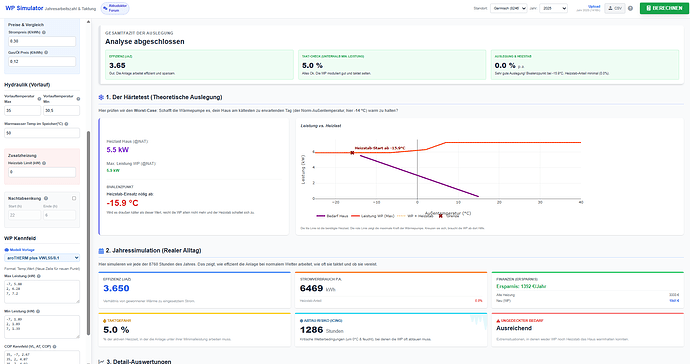Click the 'Ausreichend' status text
Screen dimensions: 690x364
coord(514,328)
